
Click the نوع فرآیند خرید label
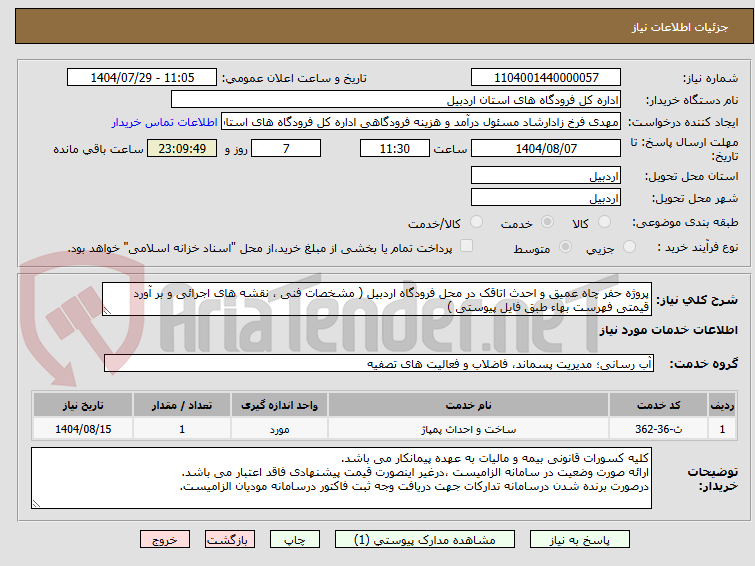pos(698,248)
